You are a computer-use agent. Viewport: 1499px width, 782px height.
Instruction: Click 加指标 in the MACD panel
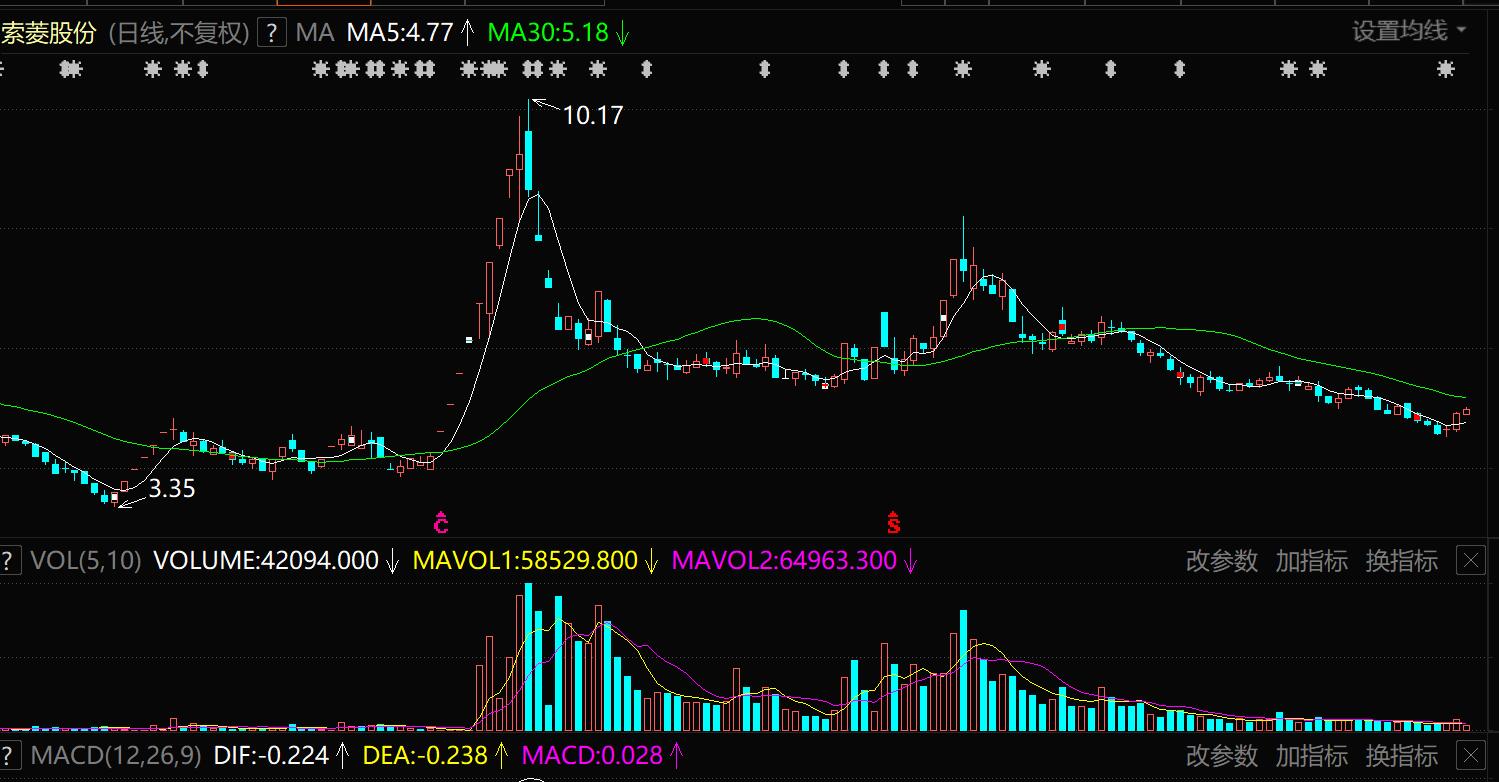point(1311,755)
